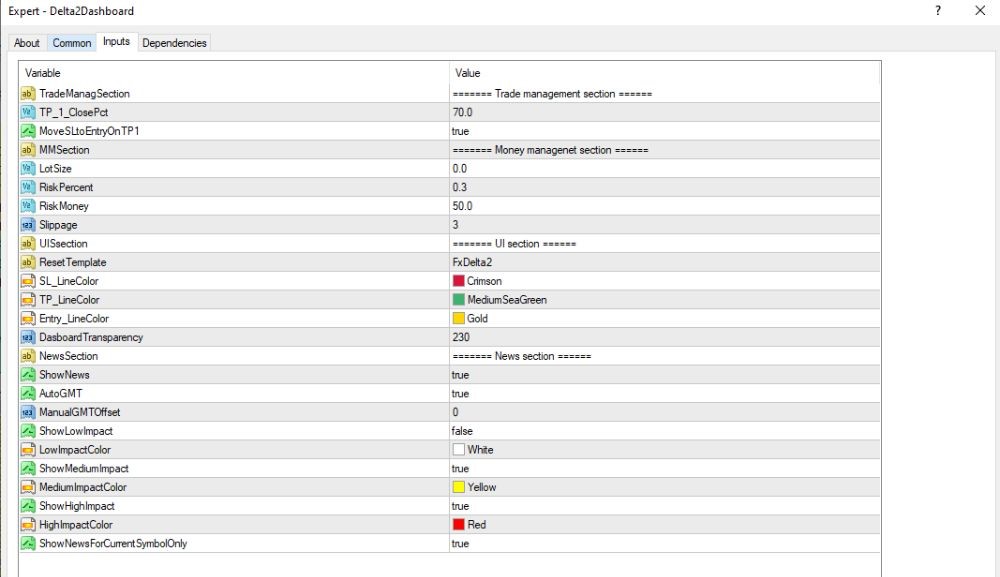Click the LowImpactColor color type icon
The image size is (1000, 577).
27,450
